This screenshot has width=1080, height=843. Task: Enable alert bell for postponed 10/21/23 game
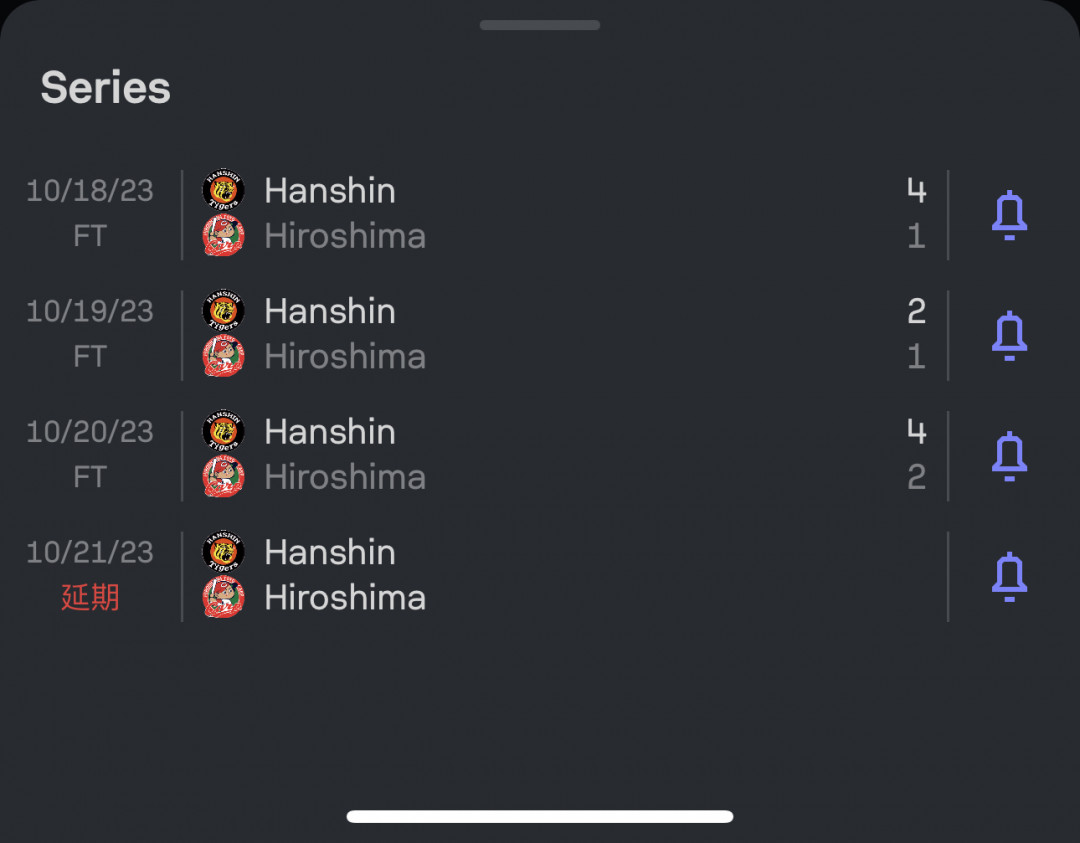1009,576
